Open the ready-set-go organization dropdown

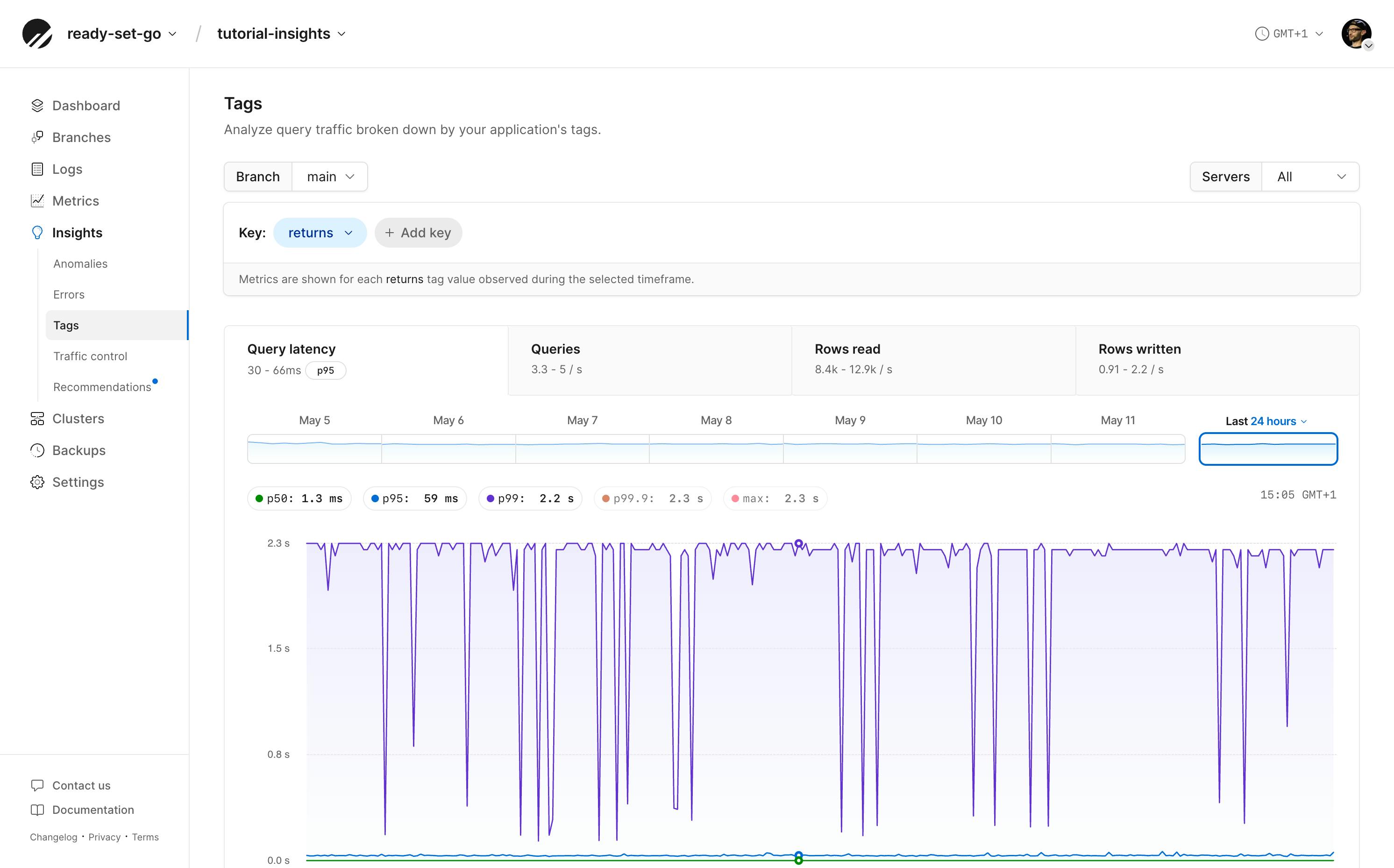click(x=121, y=34)
